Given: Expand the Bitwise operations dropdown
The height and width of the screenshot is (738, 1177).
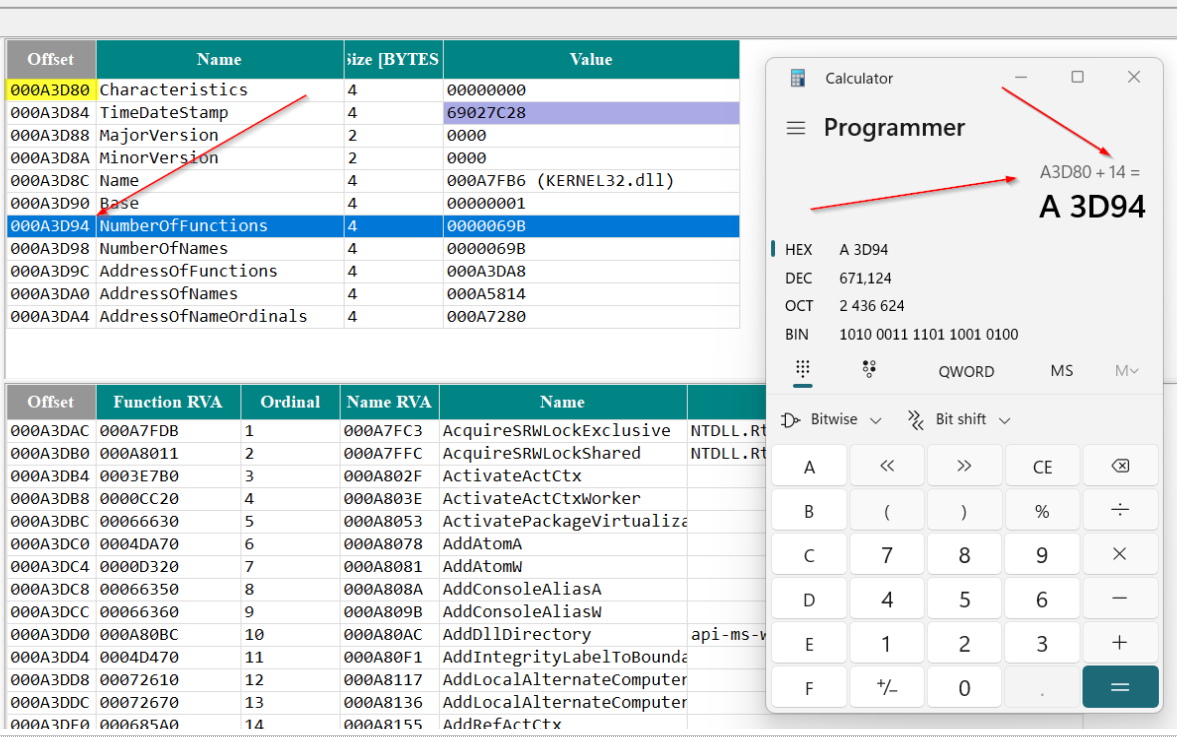Looking at the screenshot, I should pyautogui.click(x=833, y=420).
